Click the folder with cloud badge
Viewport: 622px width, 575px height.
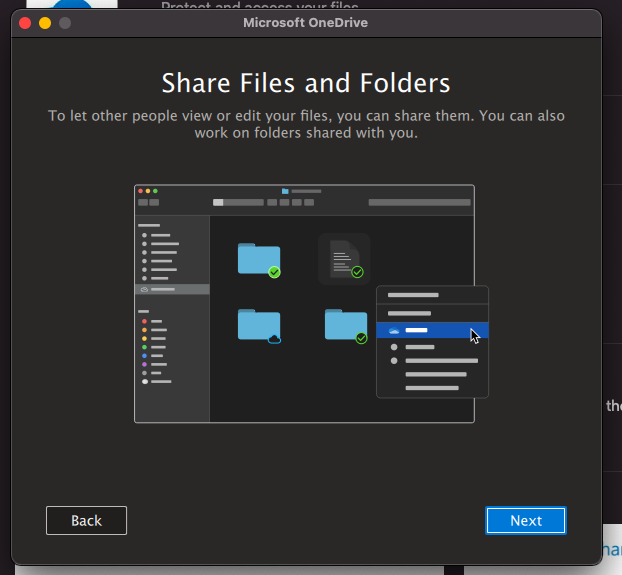[258, 326]
